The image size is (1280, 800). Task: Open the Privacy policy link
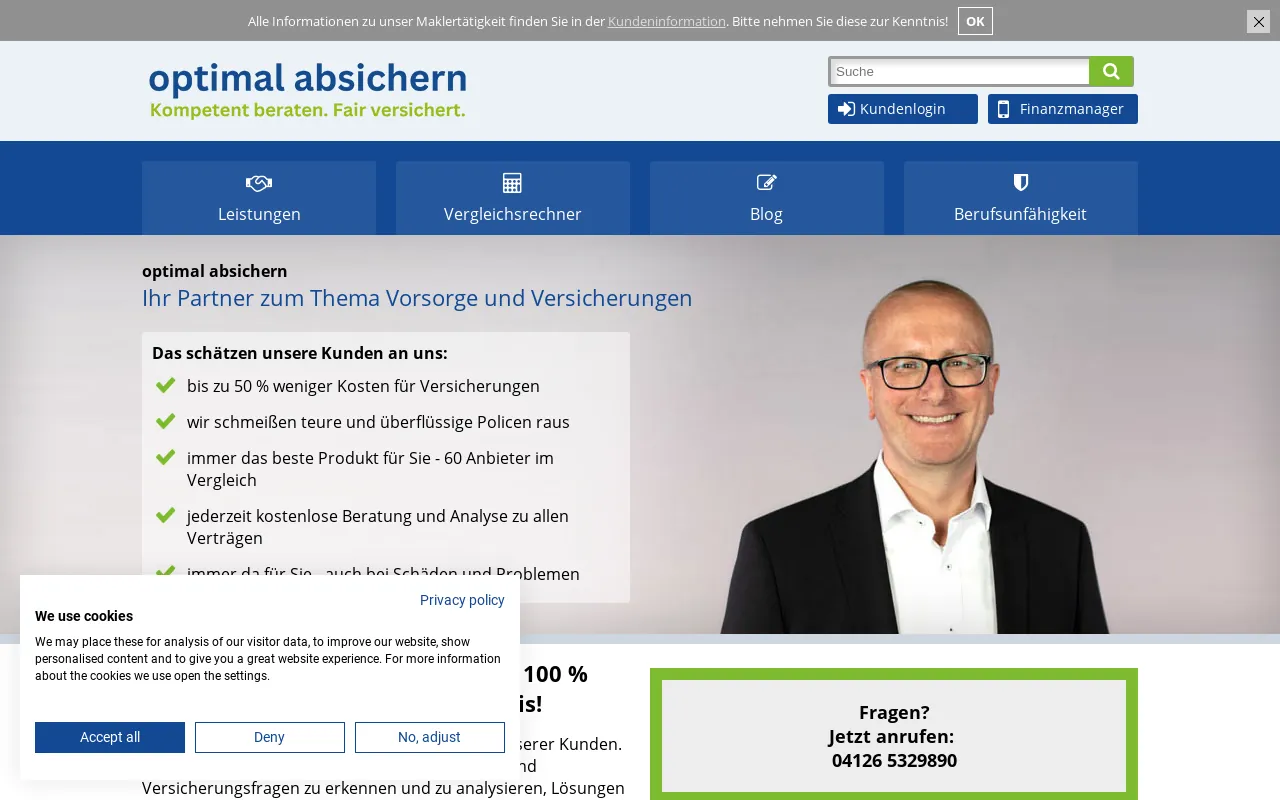(x=462, y=600)
